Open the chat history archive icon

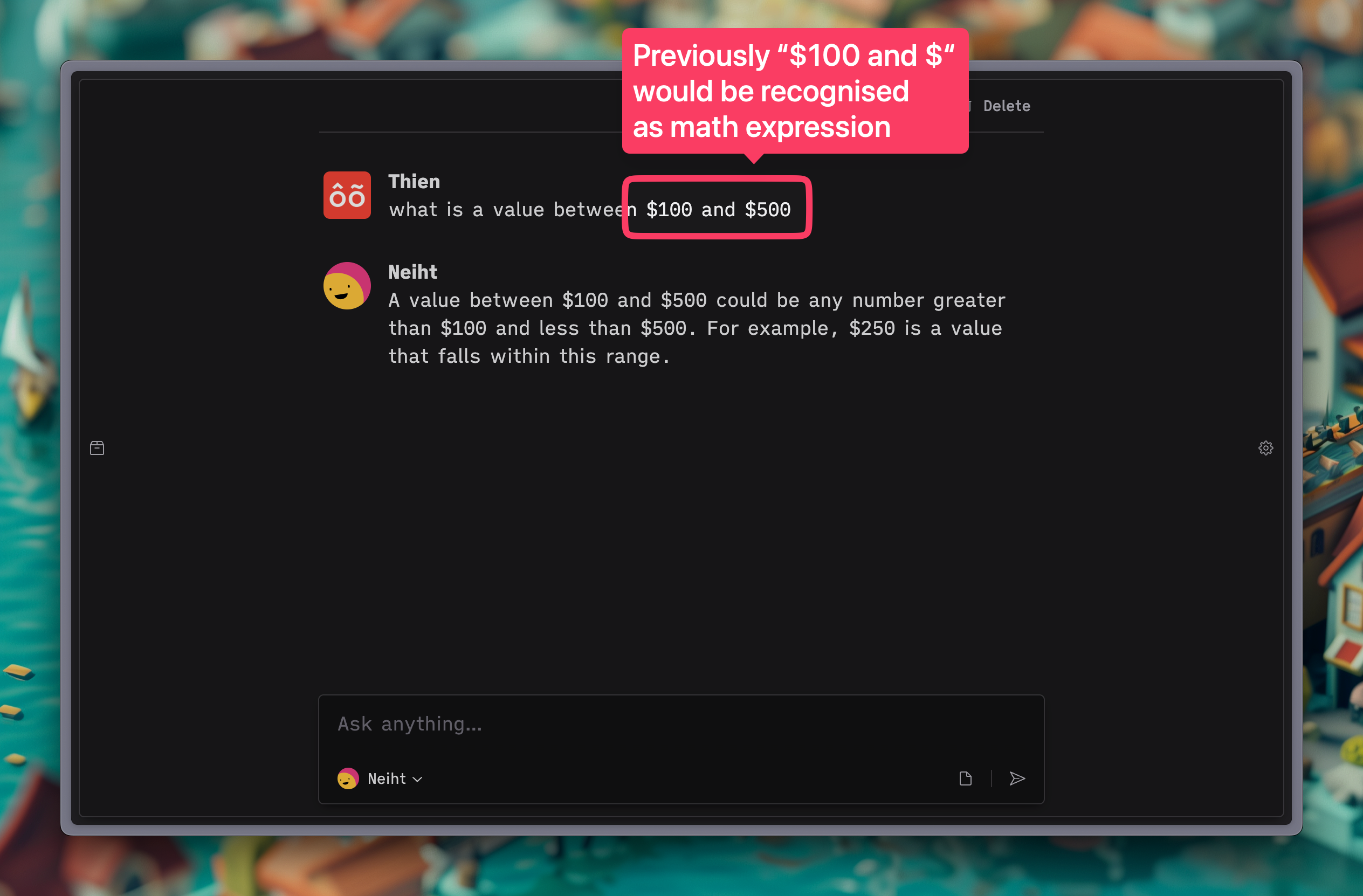point(97,447)
